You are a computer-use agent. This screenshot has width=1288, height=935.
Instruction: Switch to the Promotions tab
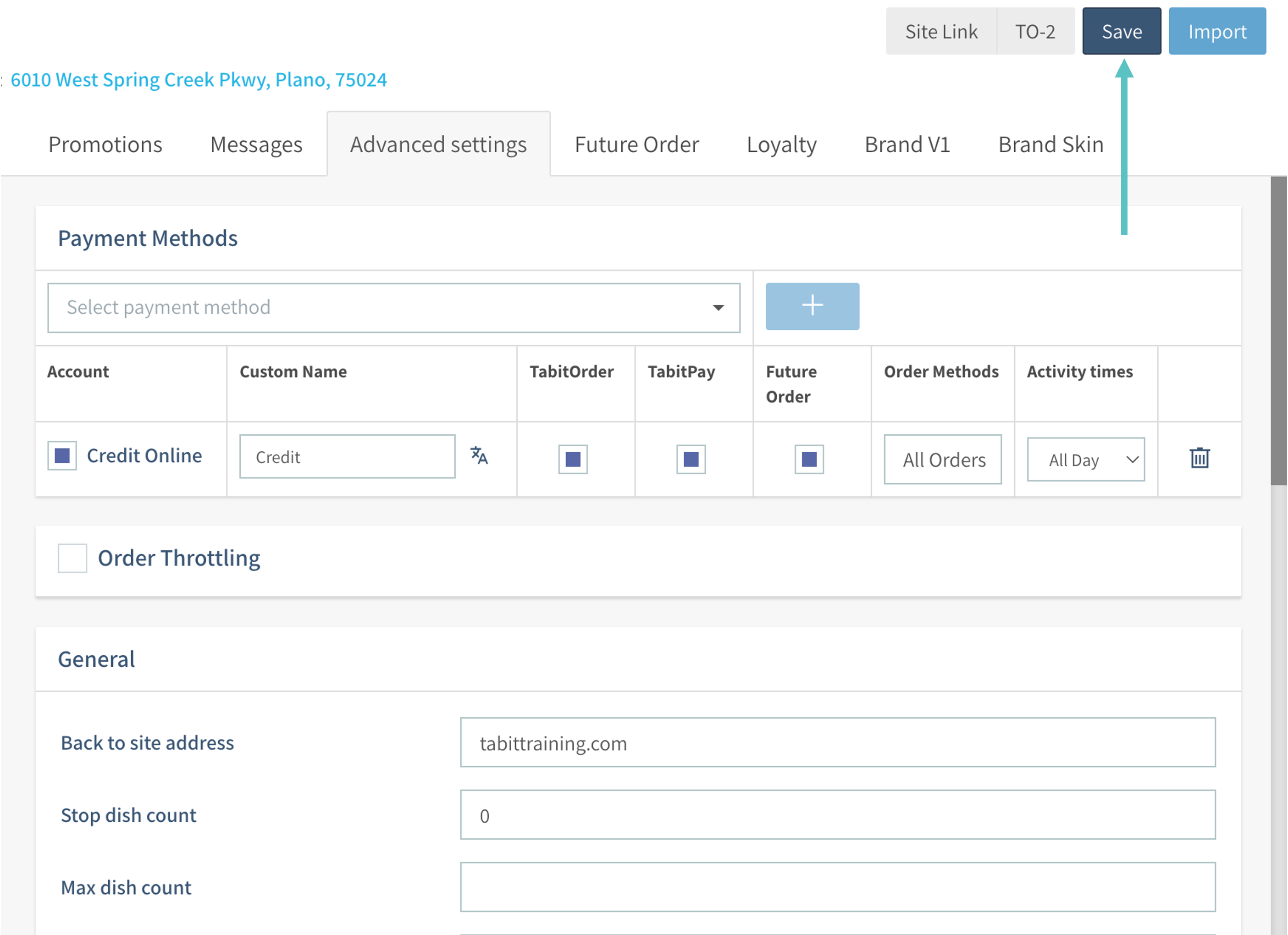point(105,144)
